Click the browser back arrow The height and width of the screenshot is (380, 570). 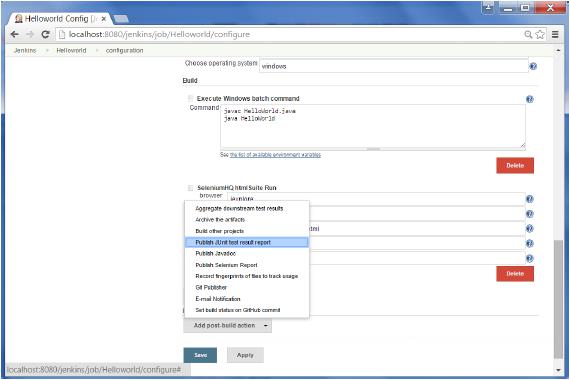pos(15,35)
